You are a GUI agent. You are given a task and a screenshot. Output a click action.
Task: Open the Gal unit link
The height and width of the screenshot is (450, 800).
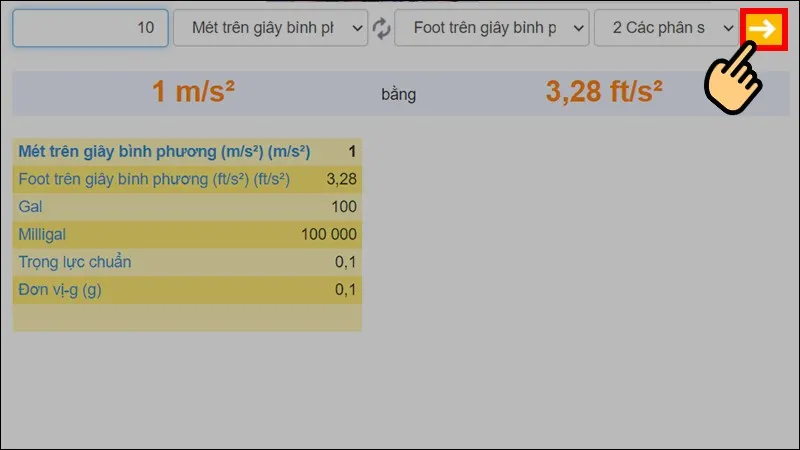[x=30, y=207]
